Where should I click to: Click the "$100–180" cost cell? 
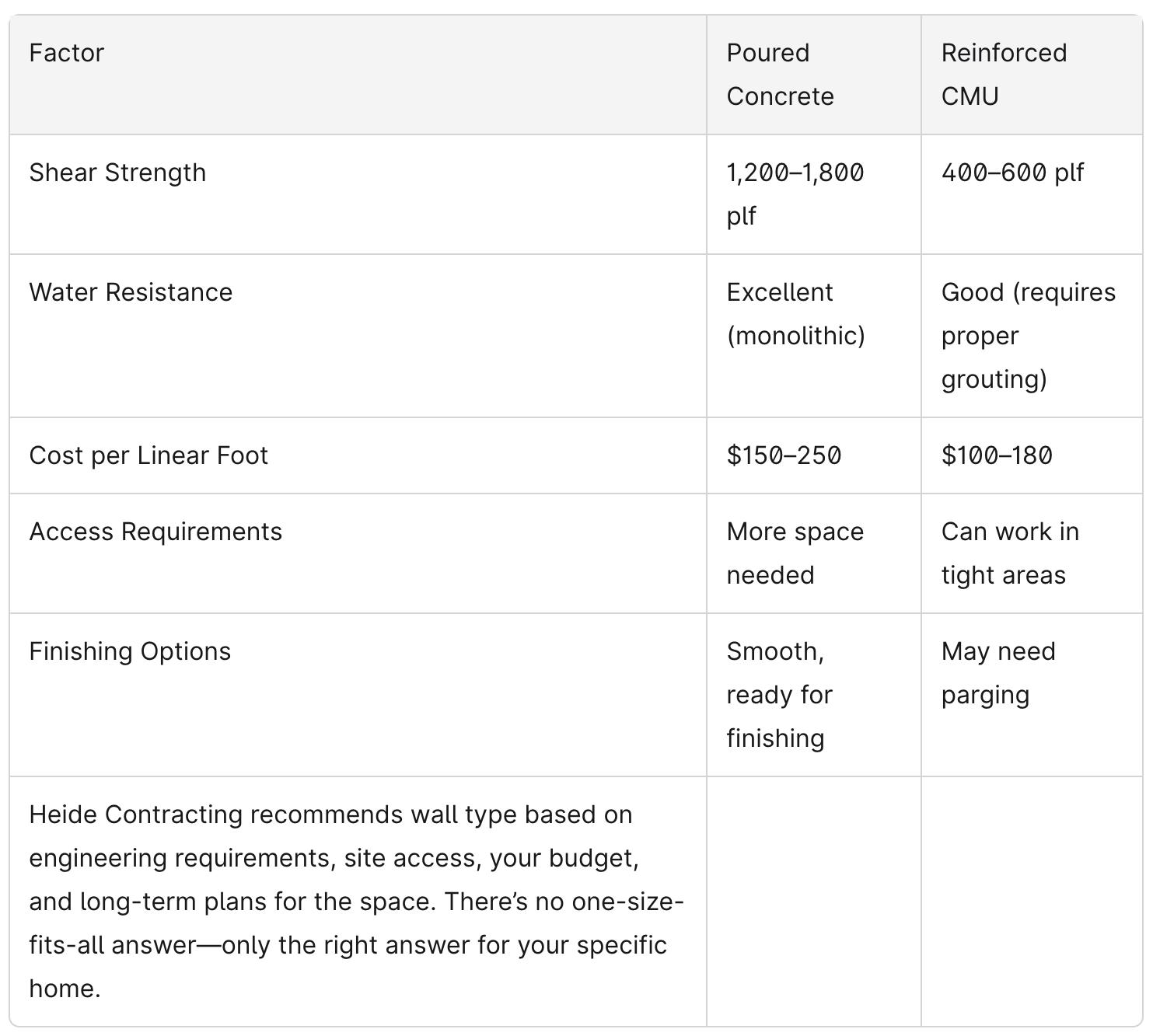point(997,455)
